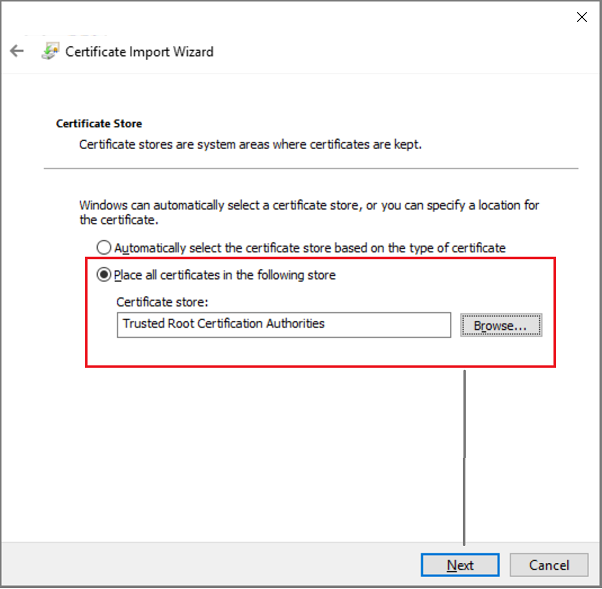Screen dimensions: 602x589
Task: Continue with the Next button
Action: tap(460, 565)
